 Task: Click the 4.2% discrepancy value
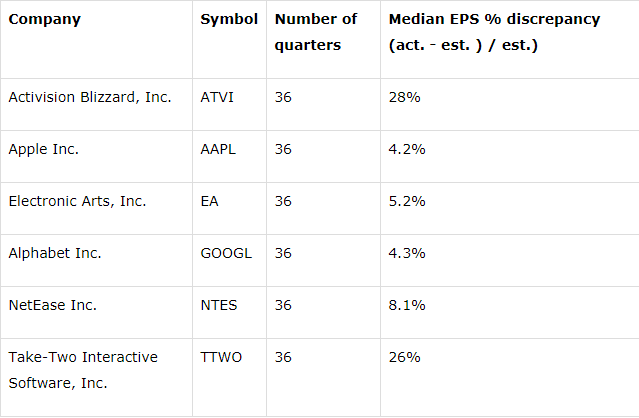[407, 149]
